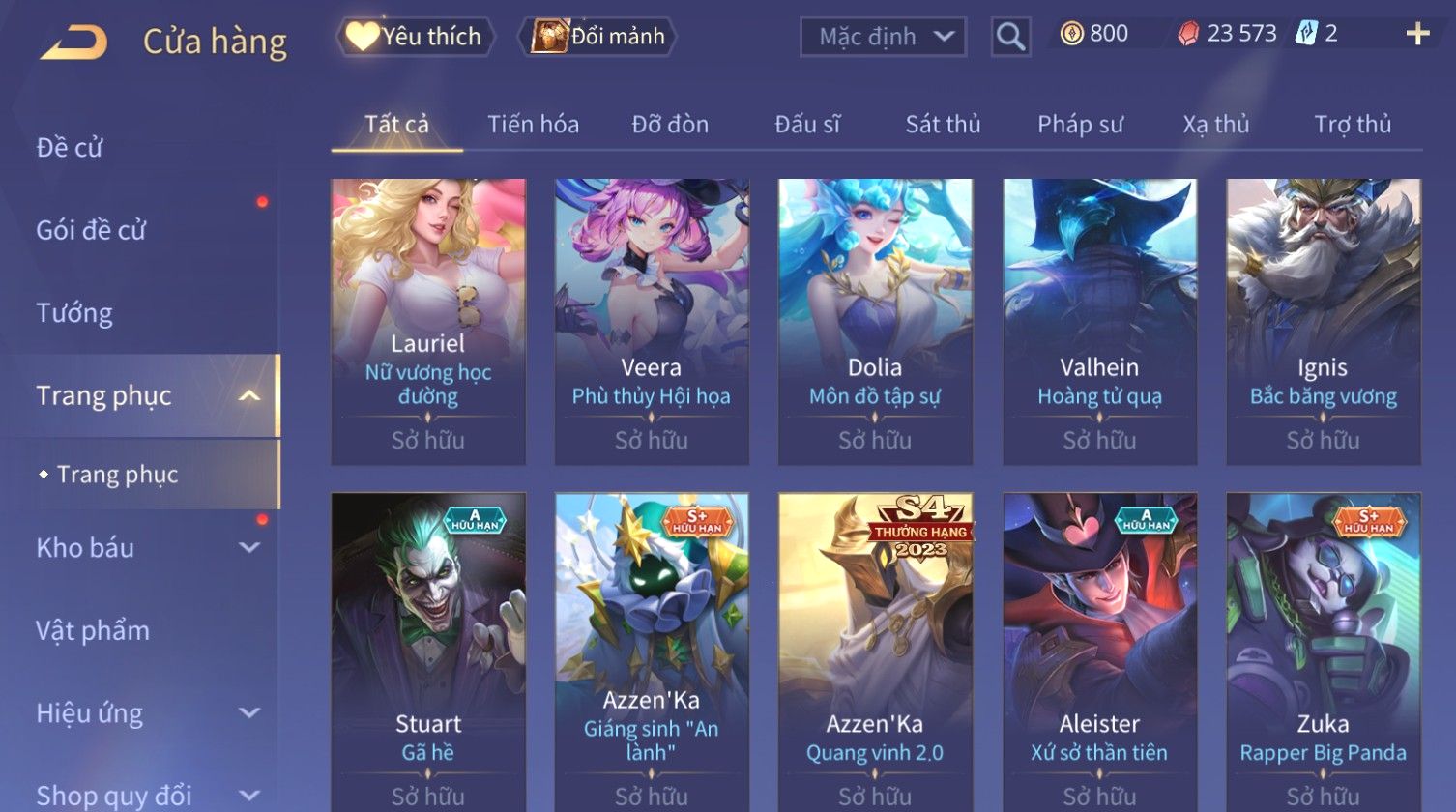Click the red gem currency icon

pyautogui.click(x=1188, y=34)
